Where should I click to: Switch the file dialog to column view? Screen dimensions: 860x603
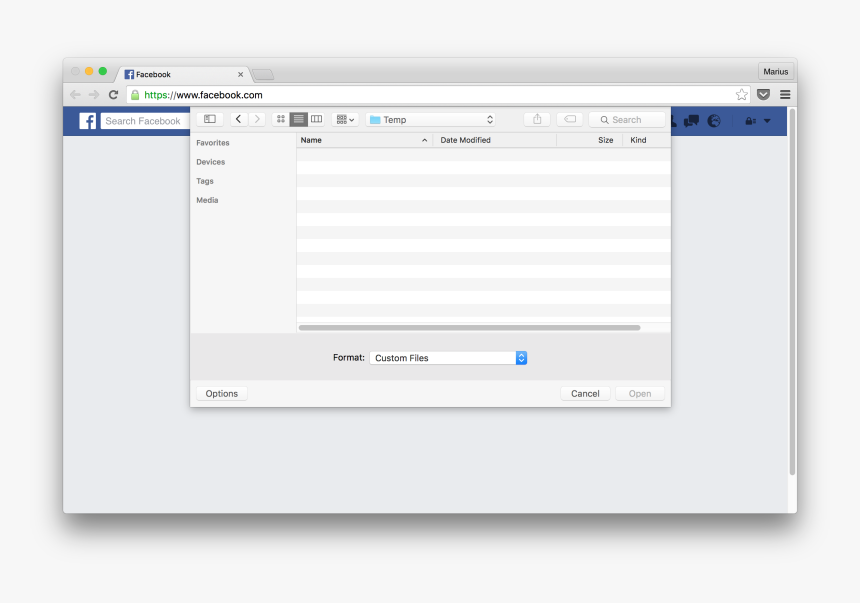coord(317,119)
